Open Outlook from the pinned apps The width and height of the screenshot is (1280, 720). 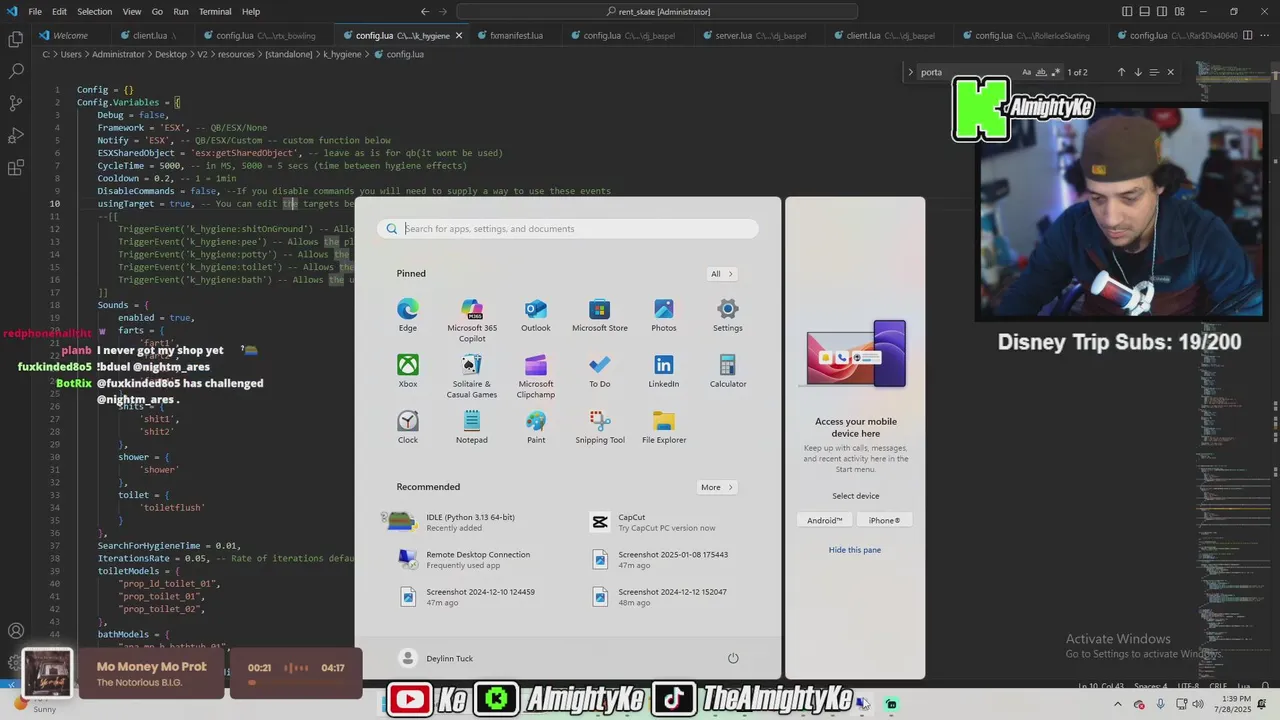click(535, 315)
